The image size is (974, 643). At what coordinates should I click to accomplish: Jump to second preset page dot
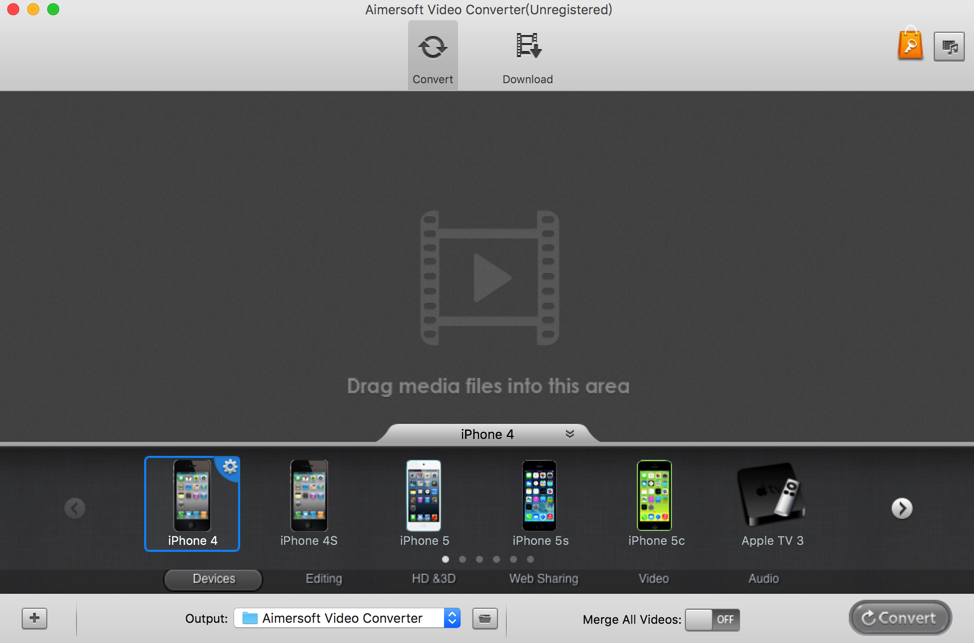point(462,559)
